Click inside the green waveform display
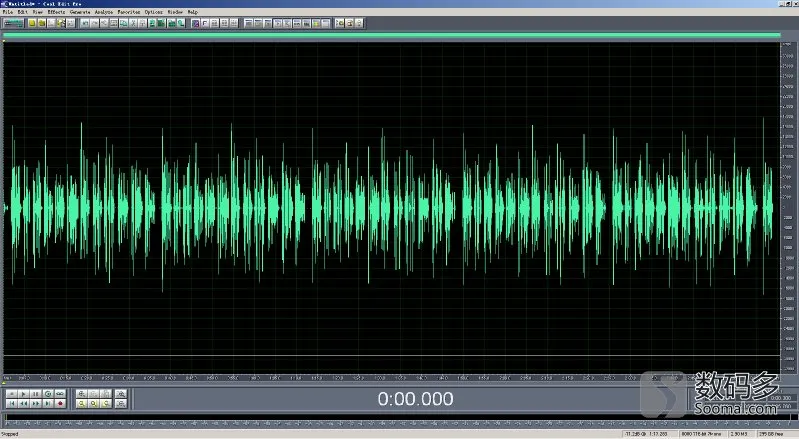Screen dimensions: 799x439 tap(391, 208)
